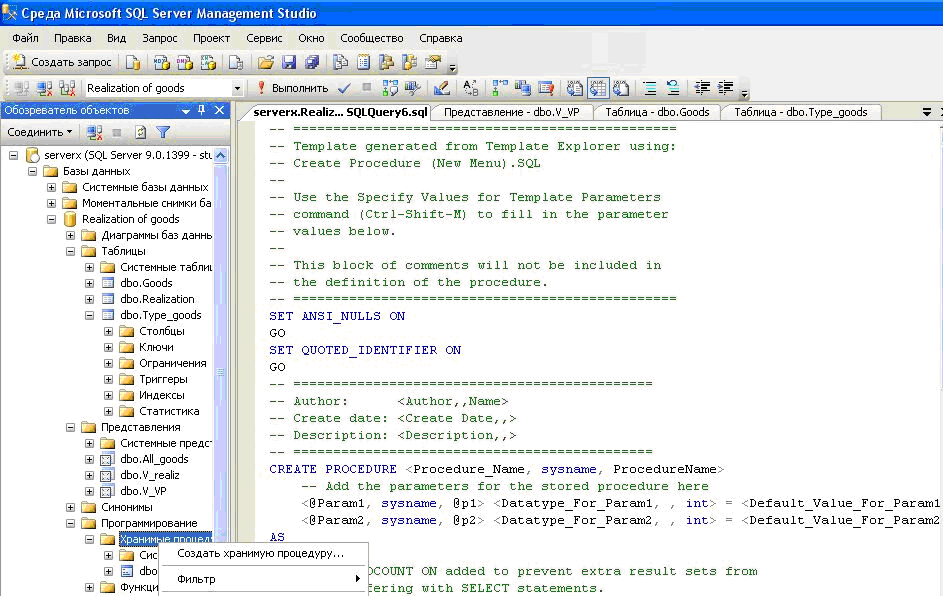Toggle the Object Explorer auto-hide pin
943x596 pixels.
tap(201, 110)
